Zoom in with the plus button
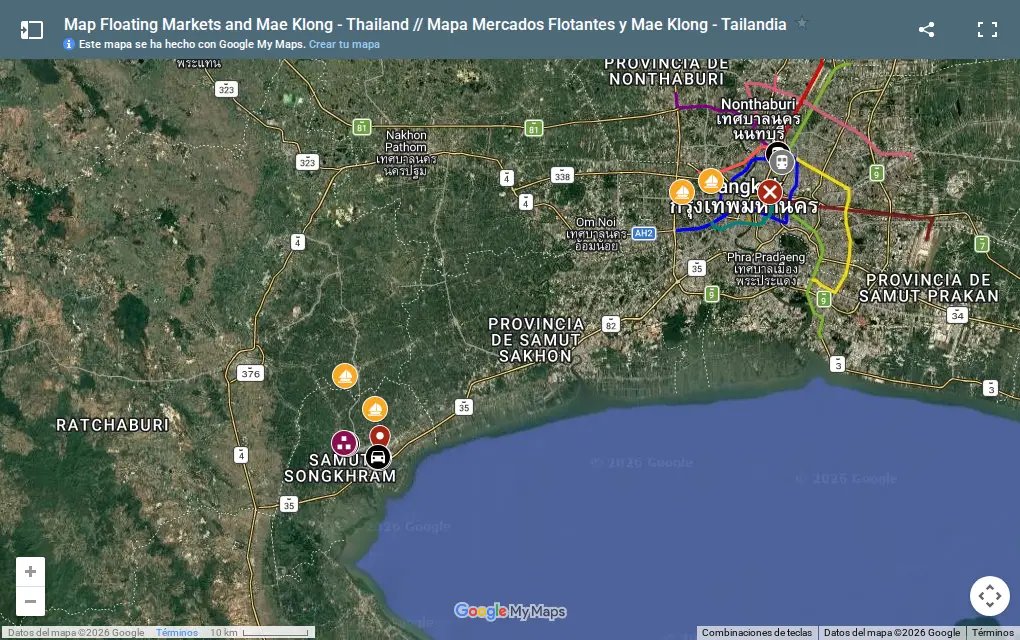This screenshot has height=640, width=1020. [31, 572]
